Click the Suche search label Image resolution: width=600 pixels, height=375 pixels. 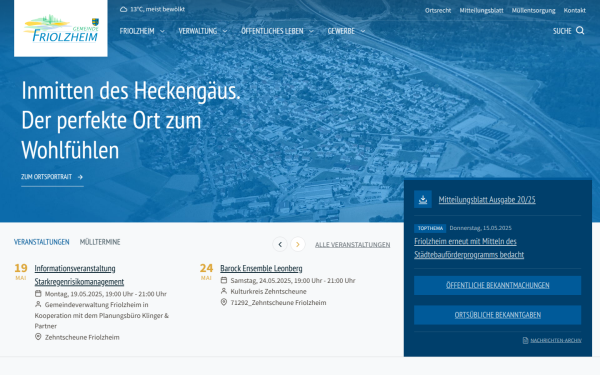(562, 31)
